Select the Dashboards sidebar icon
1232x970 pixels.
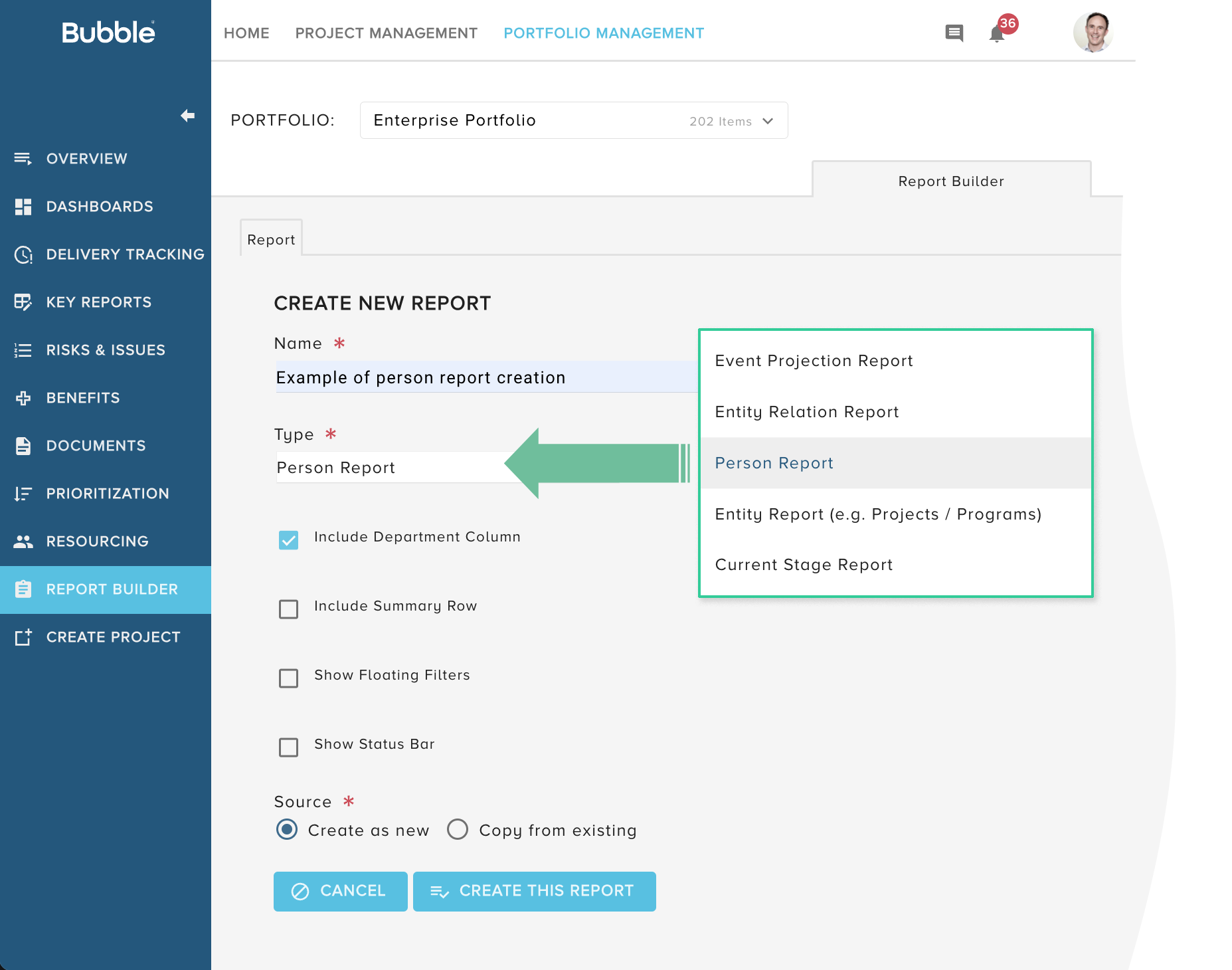click(x=23, y=206)
